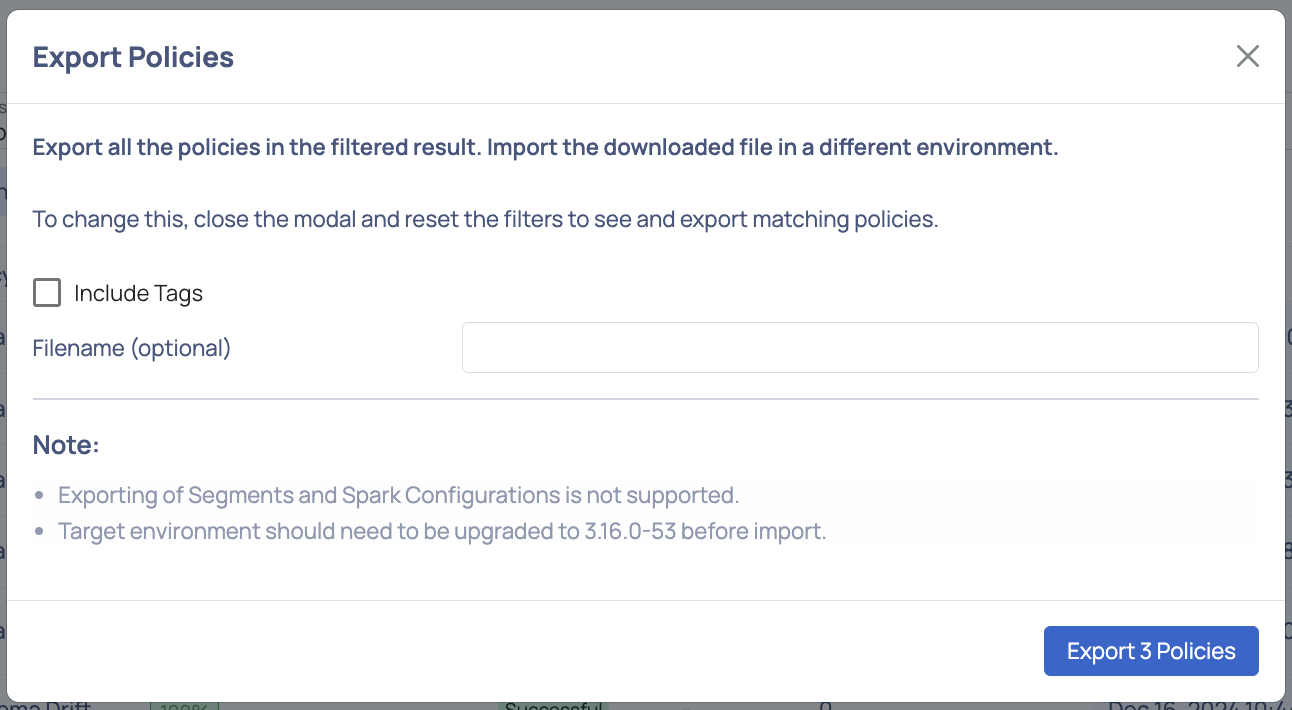The width and height of the screenshot is (1292, 710).
Task: Click the 0 count value behind modal
Action: (825, 706)
